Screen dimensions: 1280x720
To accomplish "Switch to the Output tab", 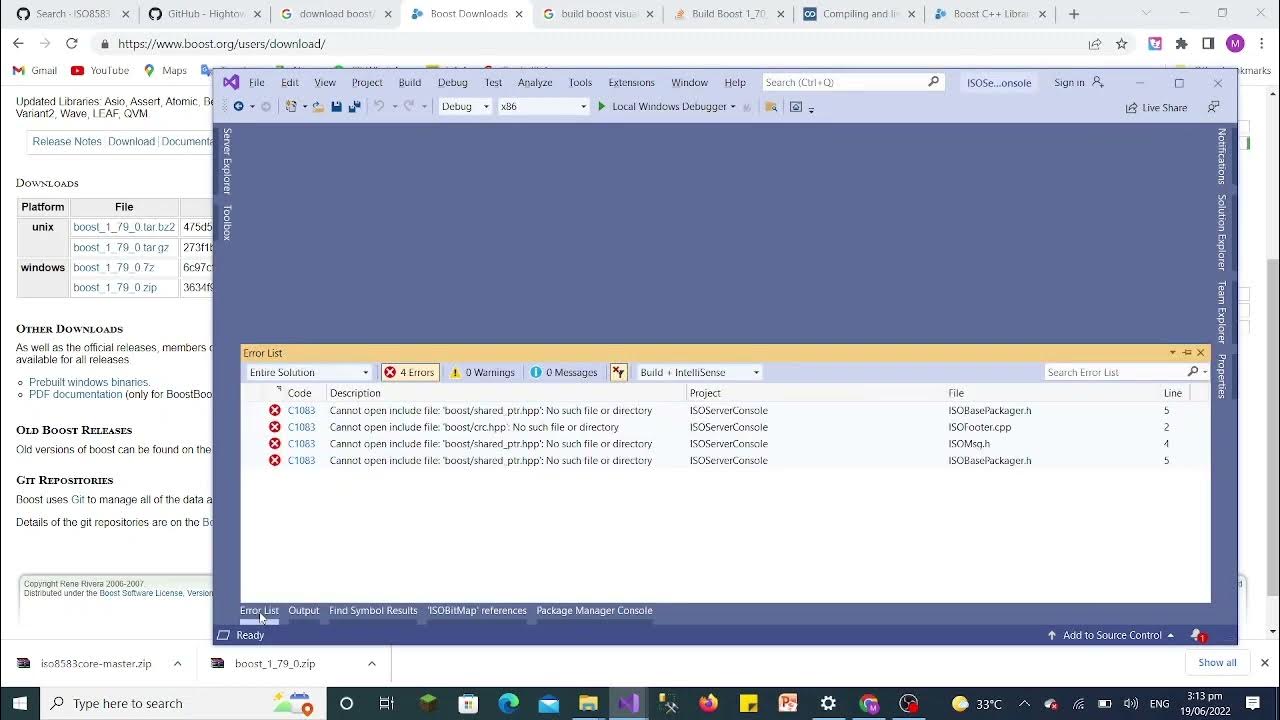I will point(304,610).
